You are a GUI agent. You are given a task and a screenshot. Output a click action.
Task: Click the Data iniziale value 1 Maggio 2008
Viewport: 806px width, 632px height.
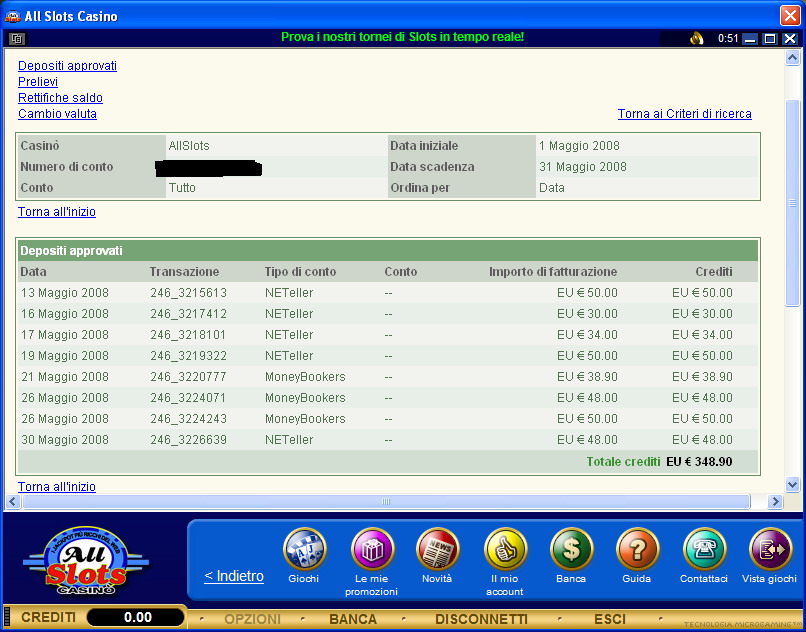pyautogui.click(x=579, y=146)
